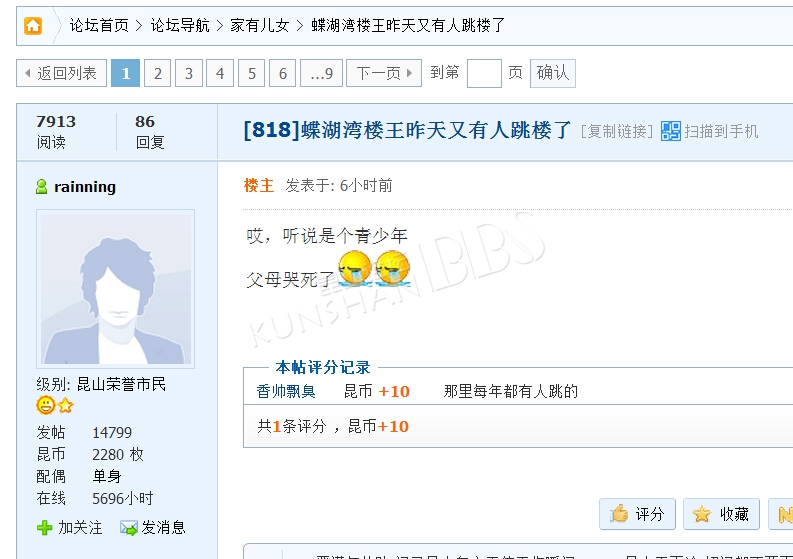This screenshot has width=793, height=559.
Task: Jump to last page ...9
Action: pos(322,73)
